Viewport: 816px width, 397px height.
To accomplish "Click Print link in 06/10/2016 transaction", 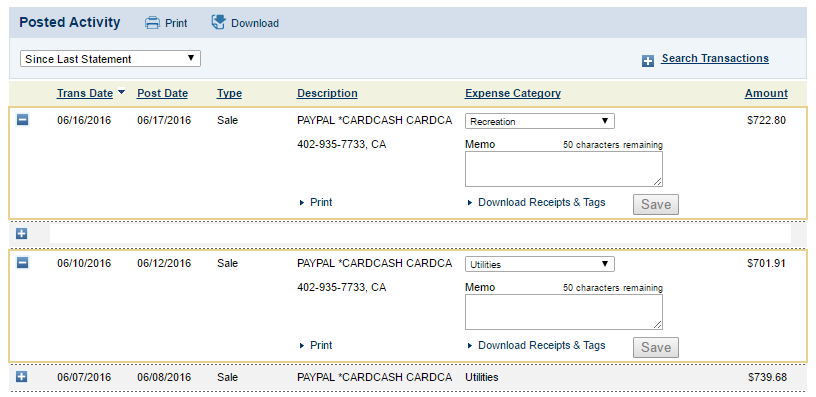I will (x=316, y=345).
